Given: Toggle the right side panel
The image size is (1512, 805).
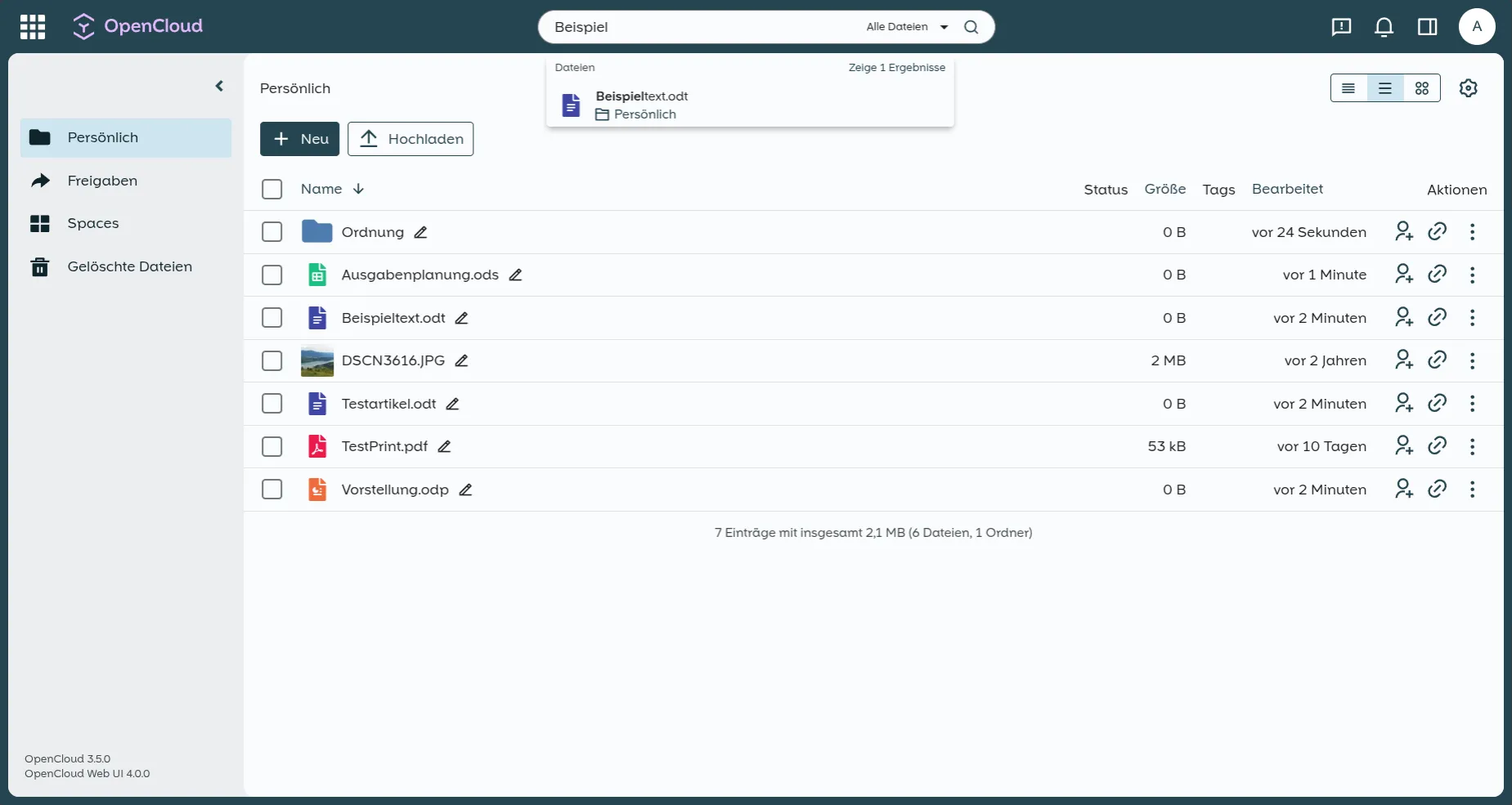Looking at the screenshot, I should (1428, 27).
